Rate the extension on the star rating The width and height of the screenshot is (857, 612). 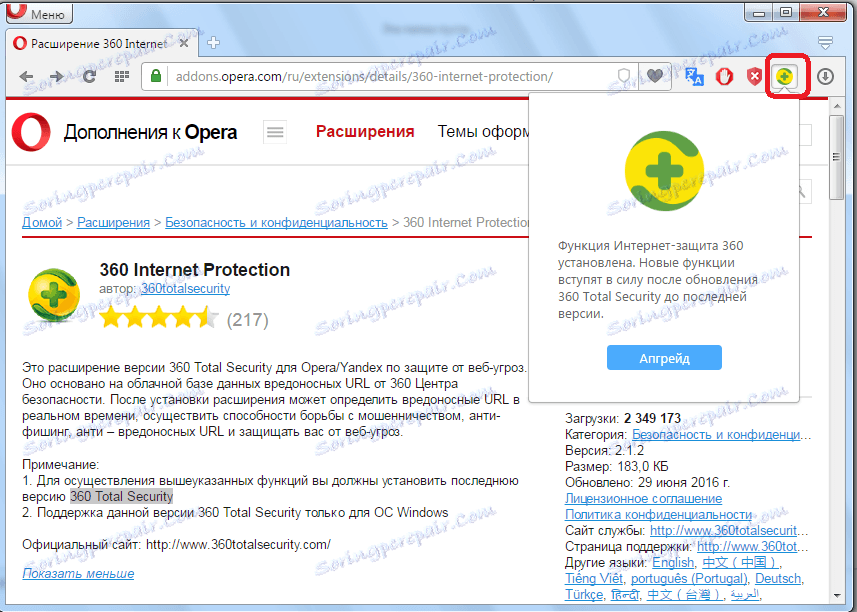[159, 318]
